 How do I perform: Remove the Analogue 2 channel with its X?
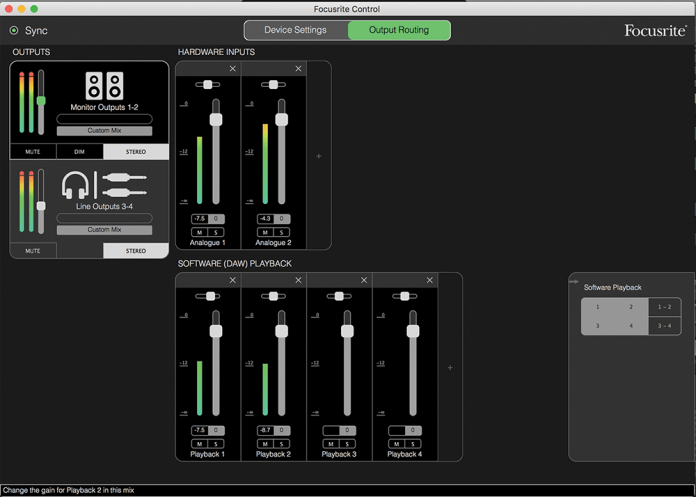[x=298, y=69]
